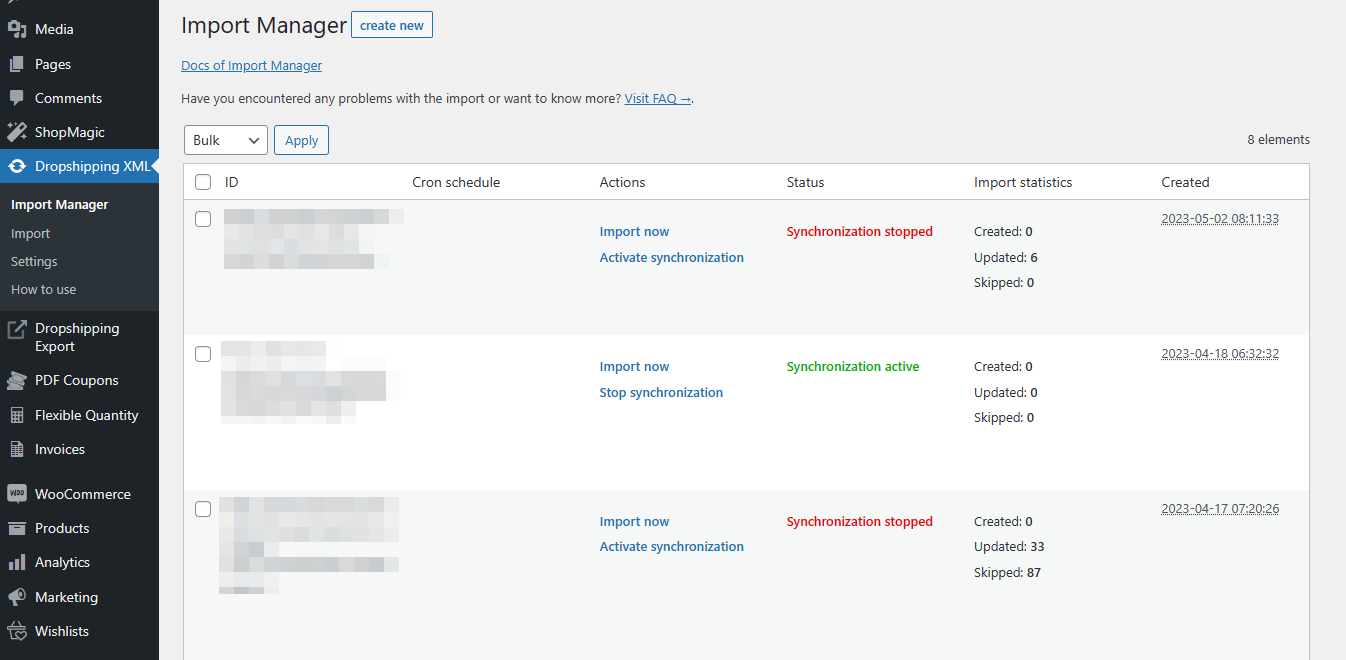Open Flexible Quantity menu item
Viewport: 1346px width, 660px height.
click(79, 415)
